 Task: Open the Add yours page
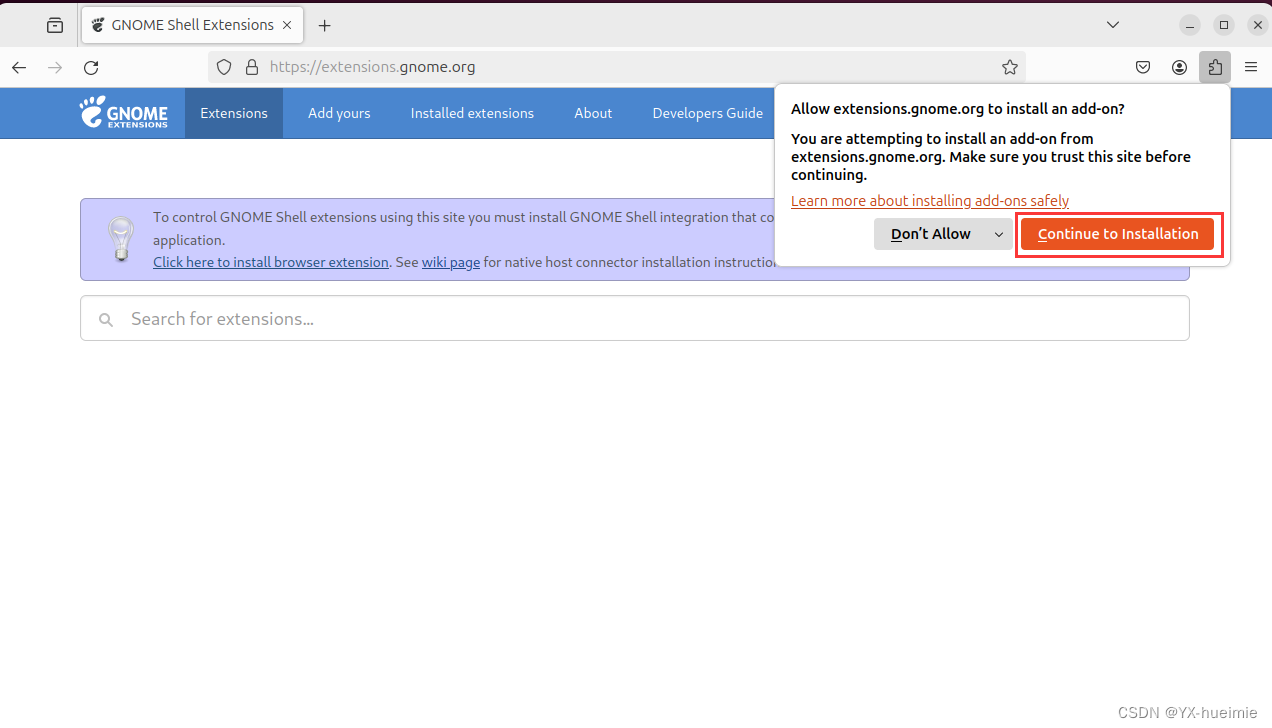click(x=339, y=113)
